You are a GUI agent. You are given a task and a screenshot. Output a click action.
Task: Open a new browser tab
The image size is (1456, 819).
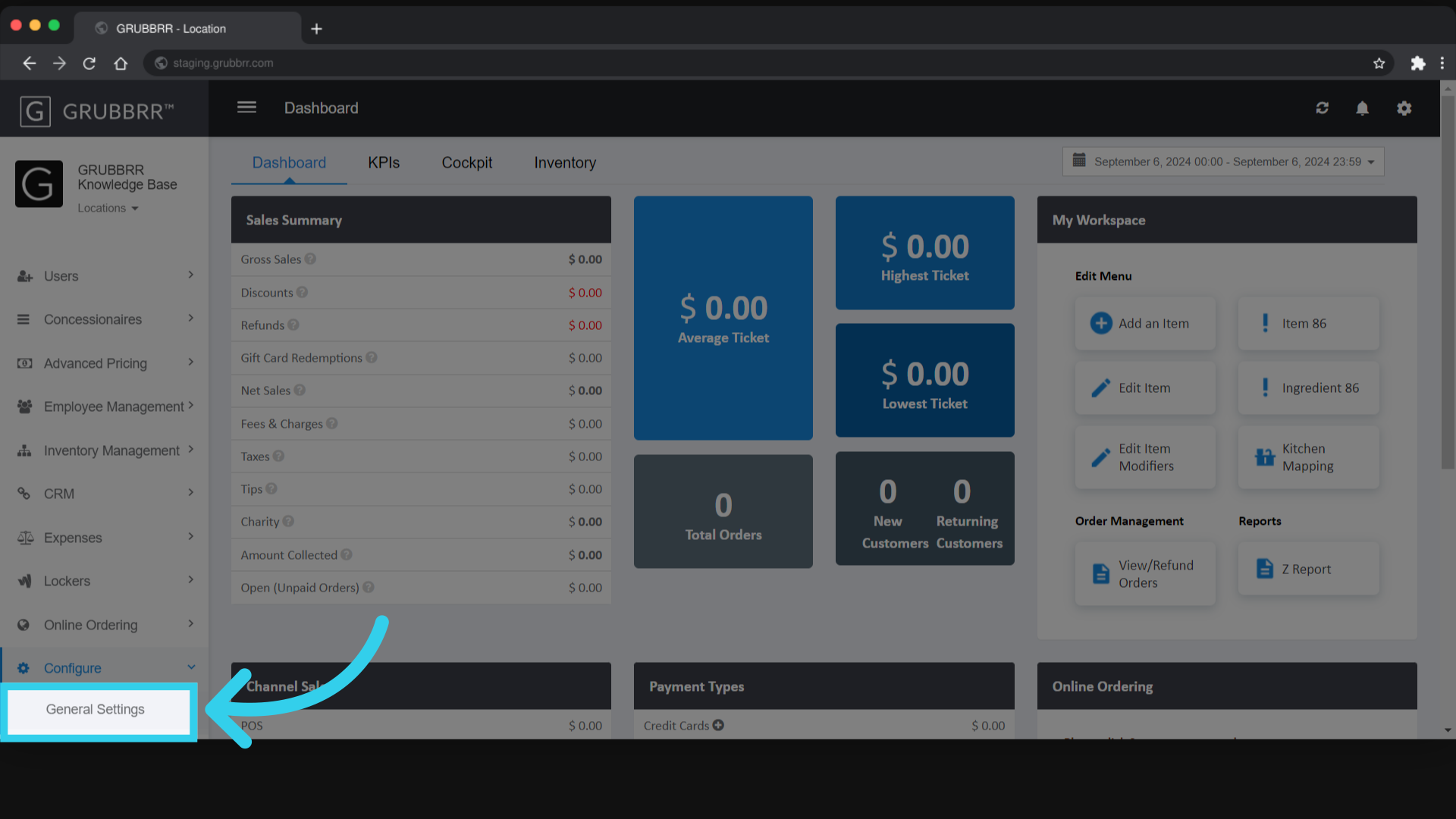tap(317, 29)
